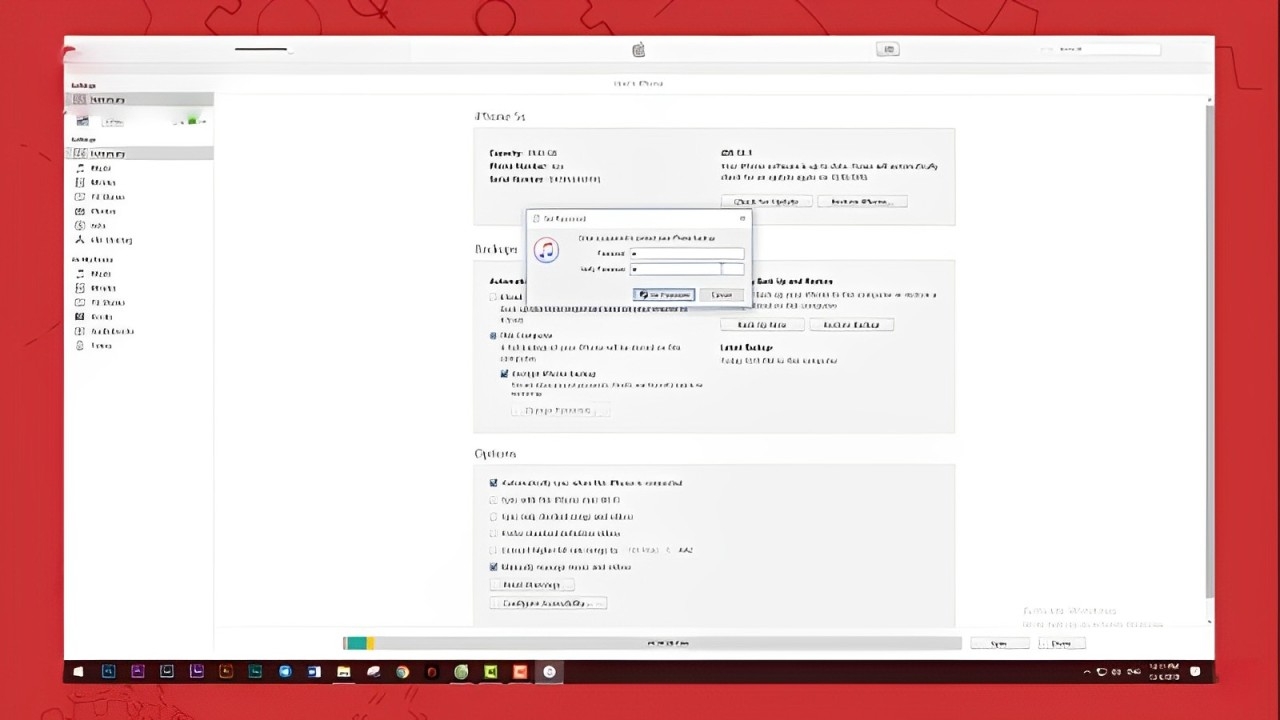Select the iCloud backup radio button
This screenshot has width=1280, height=720.
[x=493, y=297]
